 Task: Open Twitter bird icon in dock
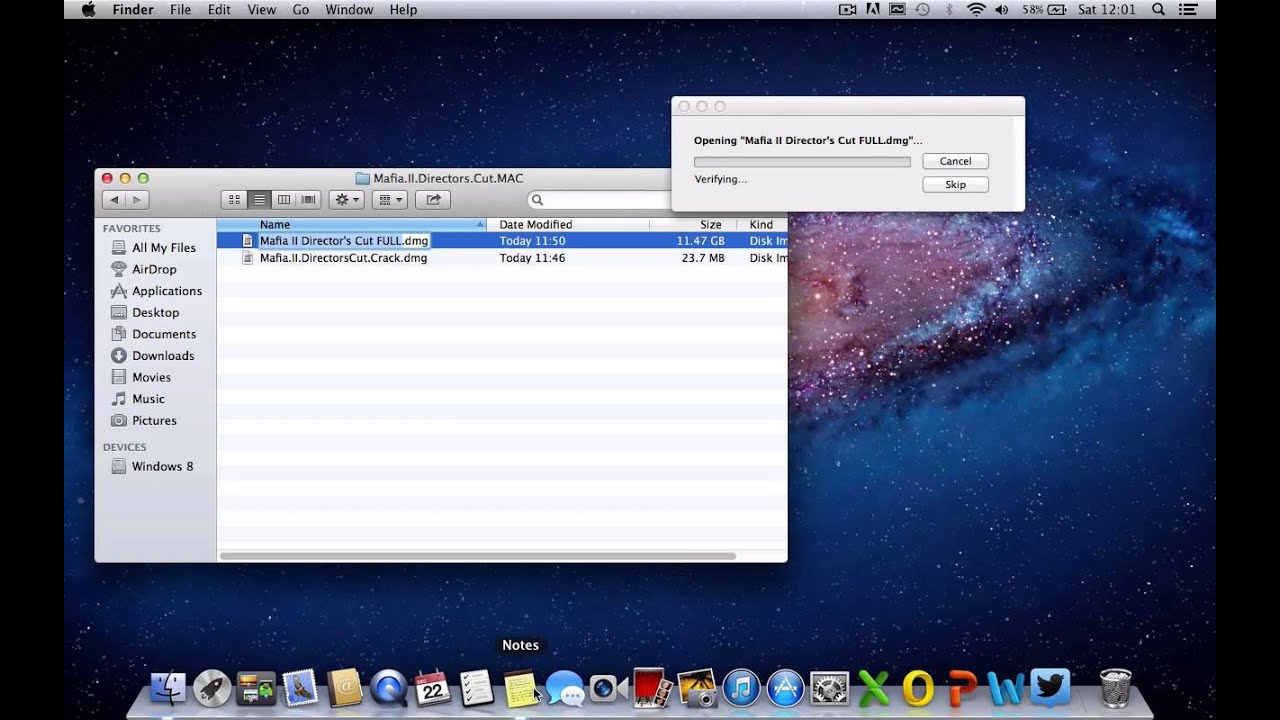click(1050, 689)
